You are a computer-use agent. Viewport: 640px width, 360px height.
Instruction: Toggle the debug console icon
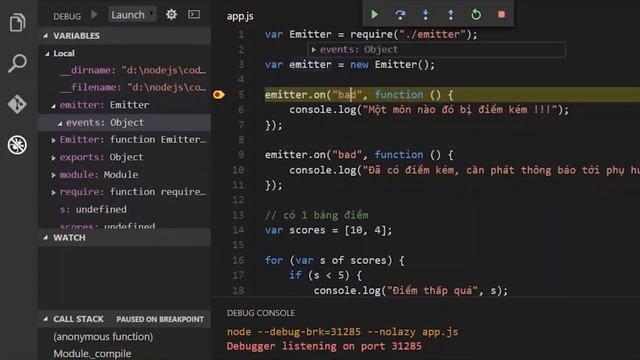point(194,15)
